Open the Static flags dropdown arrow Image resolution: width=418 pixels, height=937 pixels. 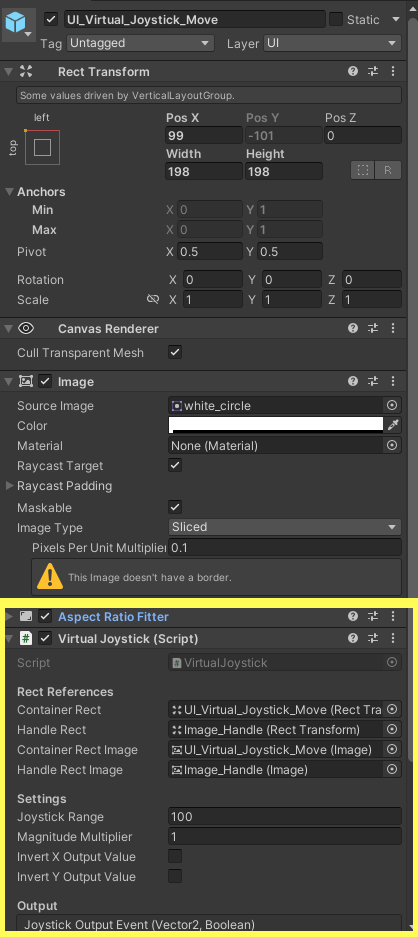click(x=395, y=19)
